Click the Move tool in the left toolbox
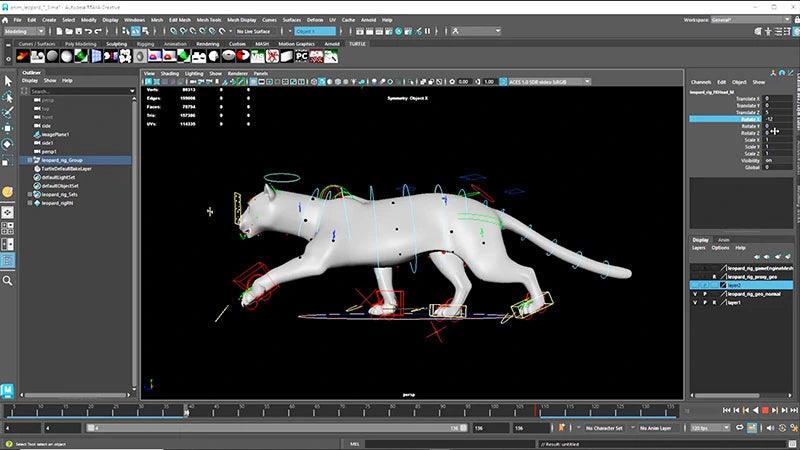Screen dimensions: 800x450 click(x=8, y=128)
